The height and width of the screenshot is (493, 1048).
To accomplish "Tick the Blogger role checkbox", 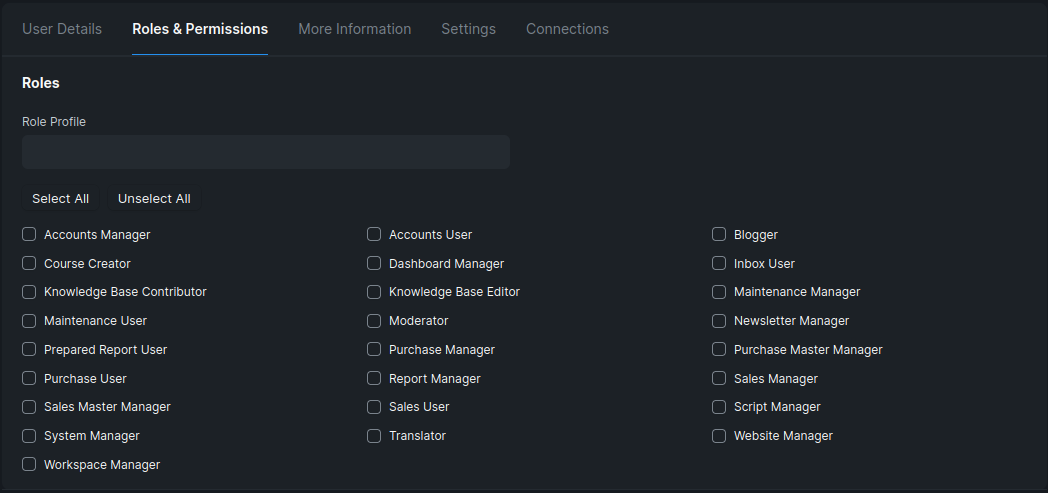I will (x=719, y=235).
